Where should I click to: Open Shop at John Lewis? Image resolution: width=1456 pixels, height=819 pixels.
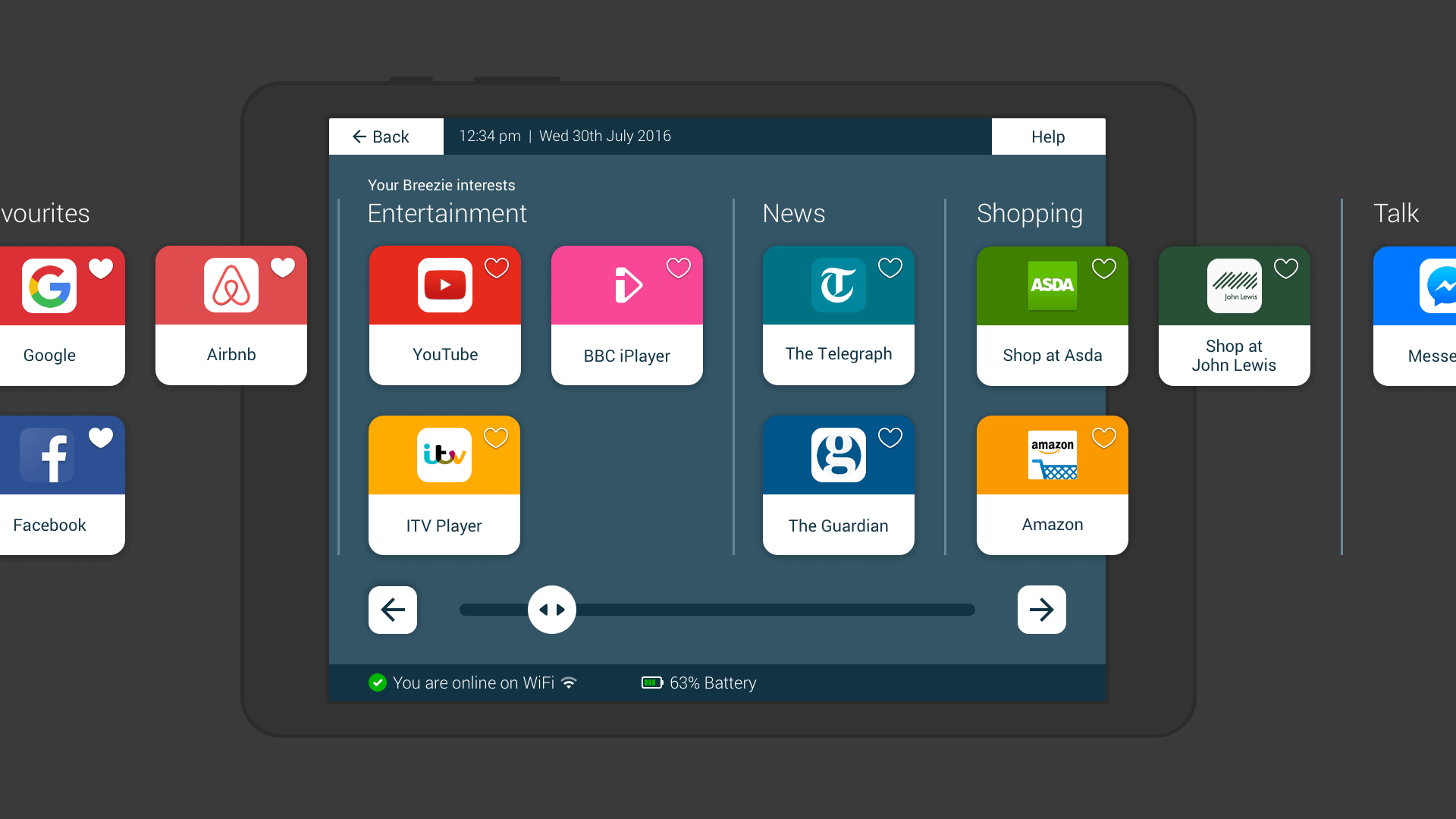1234,315
